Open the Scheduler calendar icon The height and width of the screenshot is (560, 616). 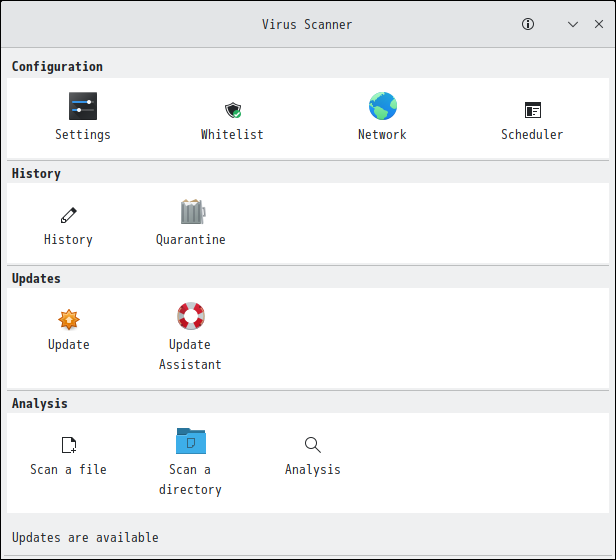click(x=533, y=110)
